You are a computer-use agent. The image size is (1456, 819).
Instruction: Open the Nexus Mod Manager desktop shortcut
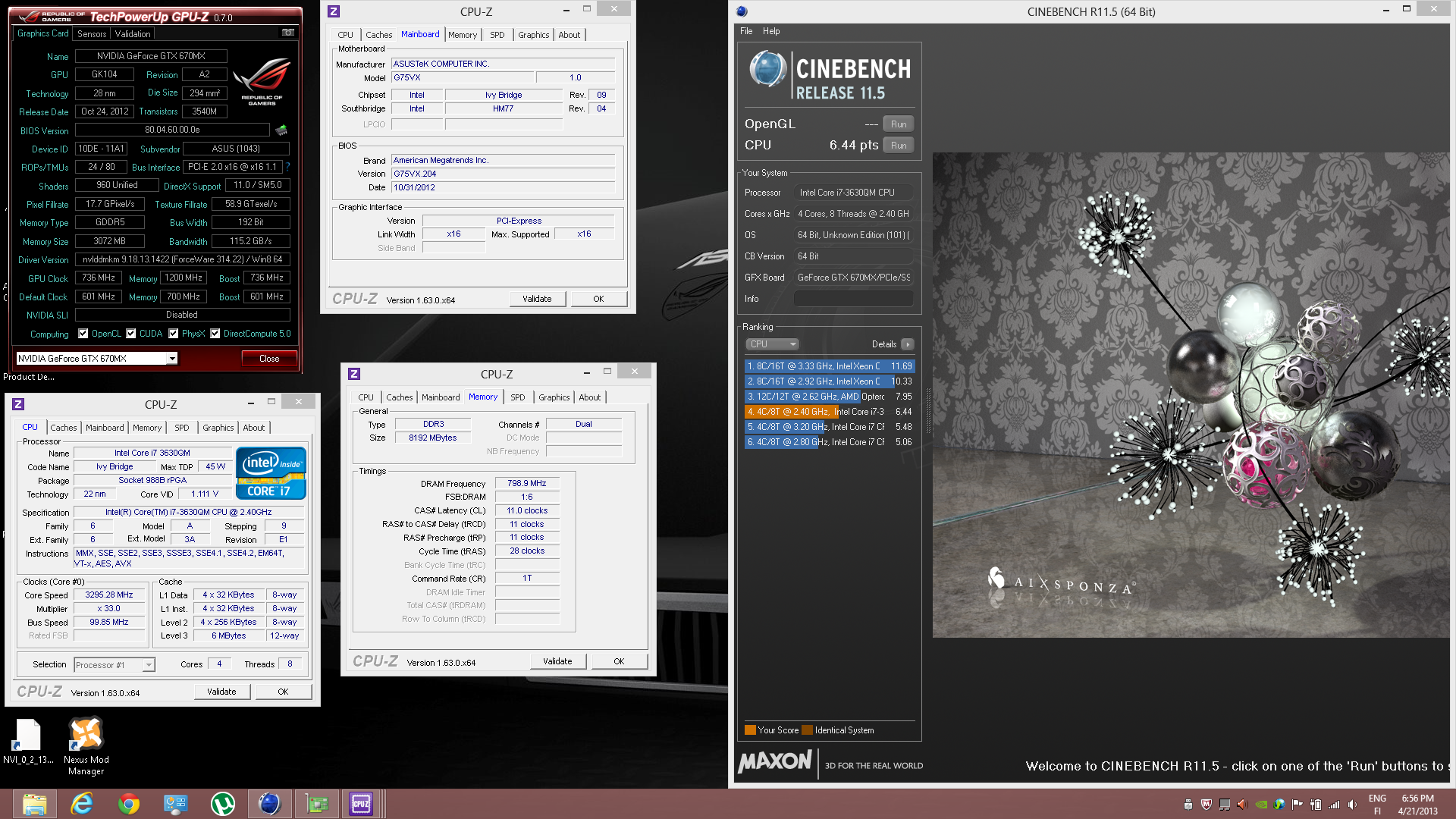click(x=86, y=746)
